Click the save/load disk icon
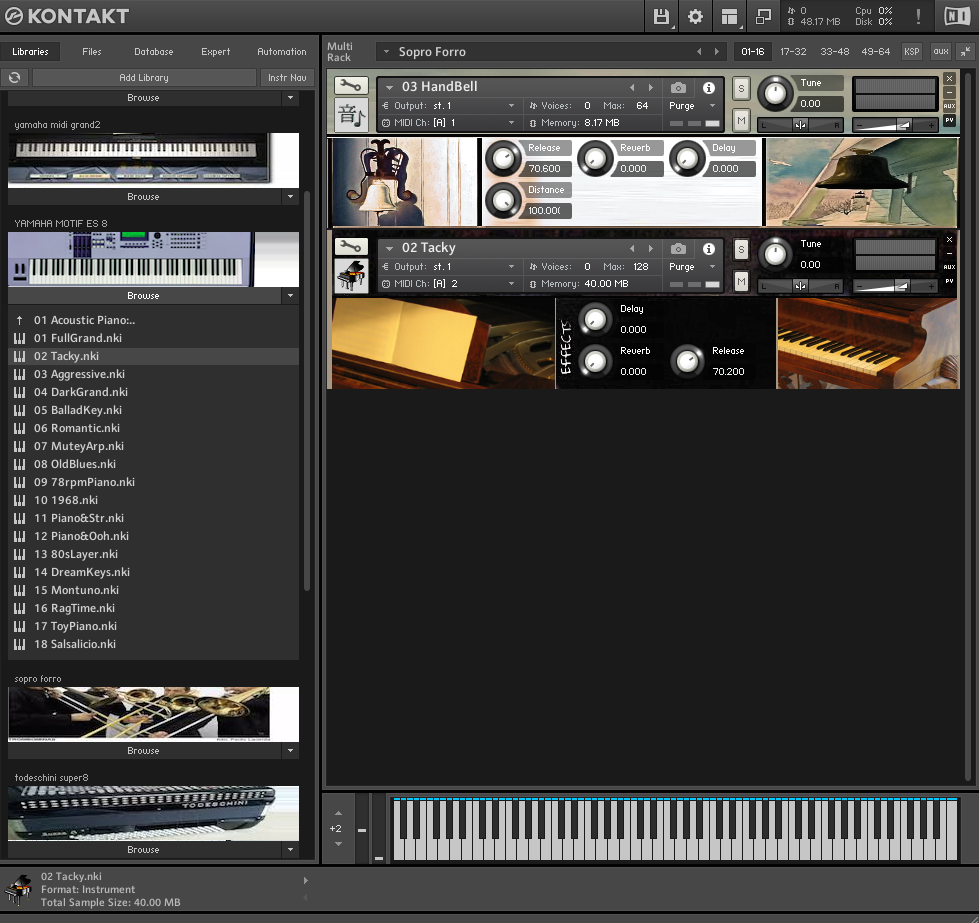Screen dimensions: 979x923 (661, 16)
